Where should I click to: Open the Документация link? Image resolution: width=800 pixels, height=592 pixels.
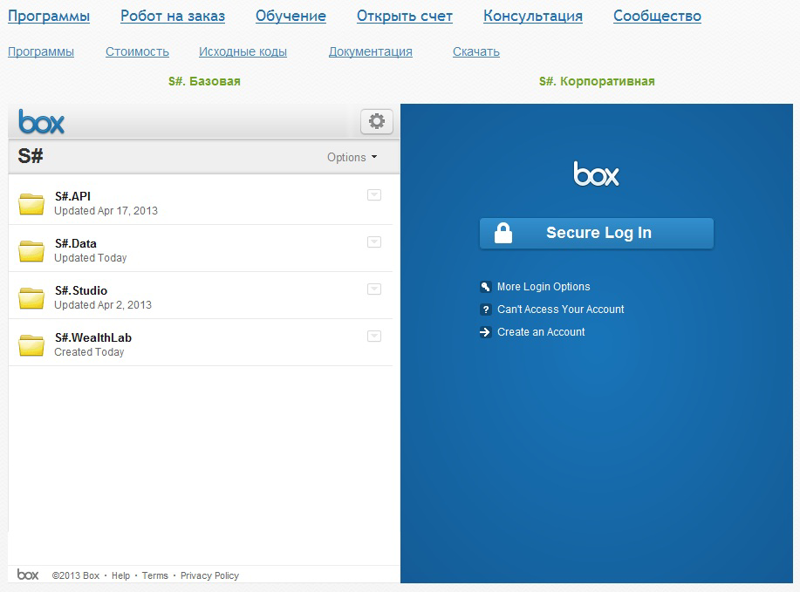pyautogui.click(x=370, y=52)
